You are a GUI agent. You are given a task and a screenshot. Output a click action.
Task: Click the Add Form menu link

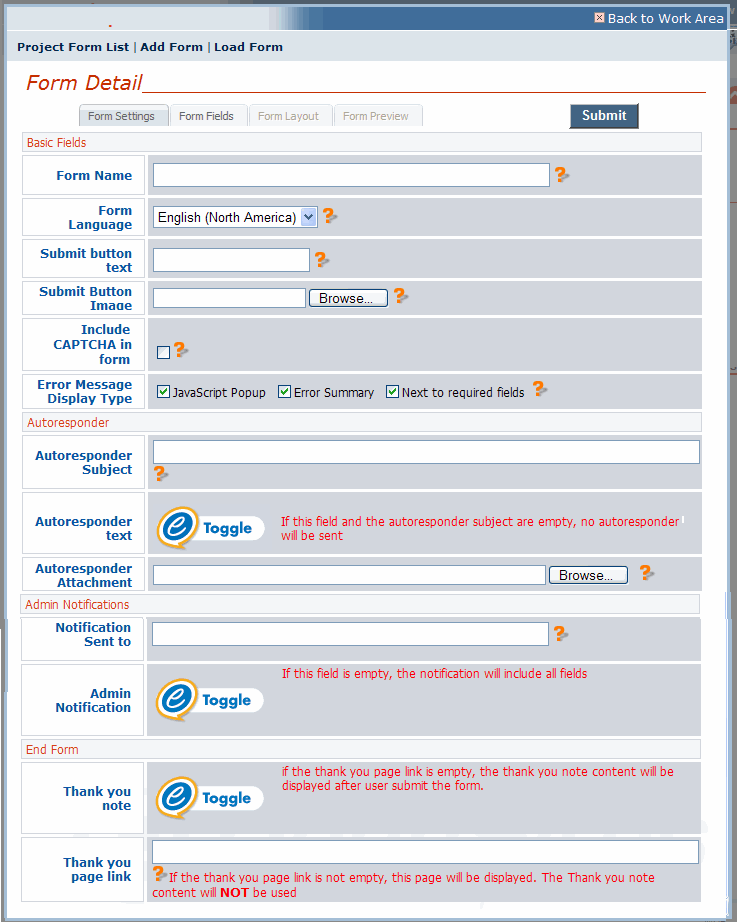pyautogui.click(x=171, y=47)
